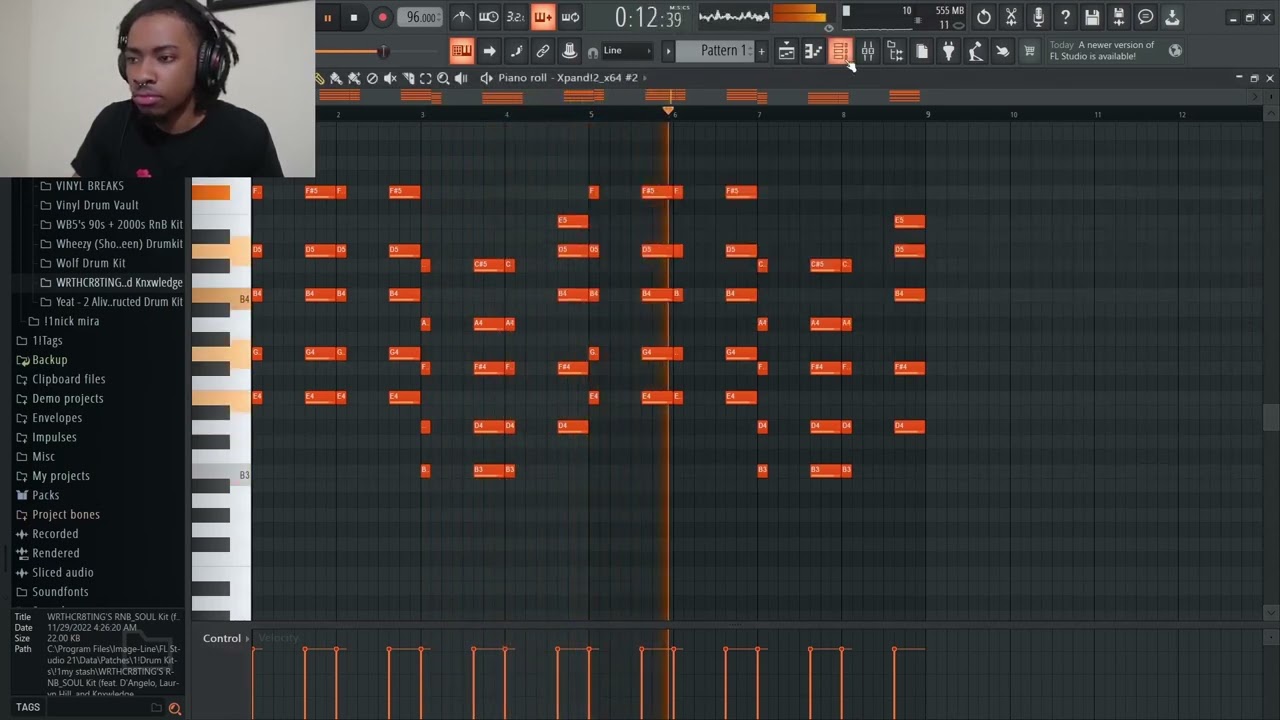Toggle the snap magnet icon
The width and height of the screenshot is (1280, 720).
593,52
